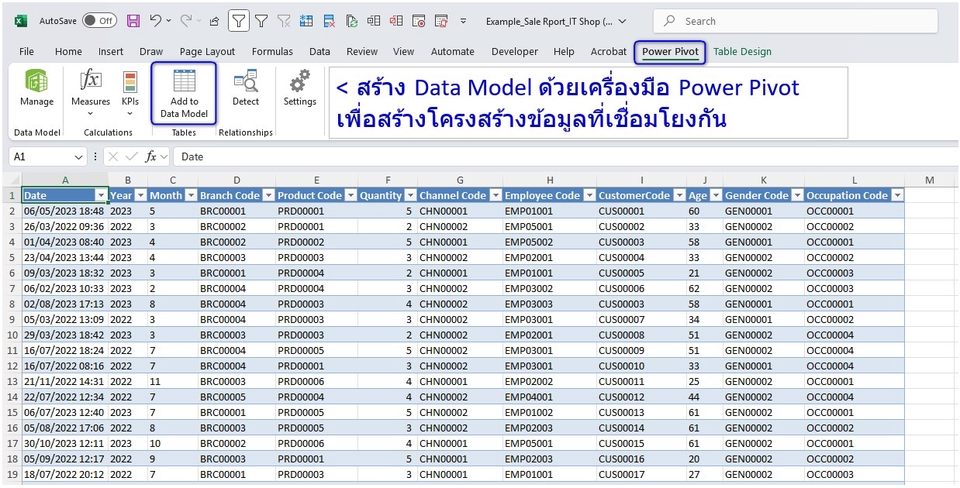Select cell with date 21/11/2022 14:31

click(66, 381)
